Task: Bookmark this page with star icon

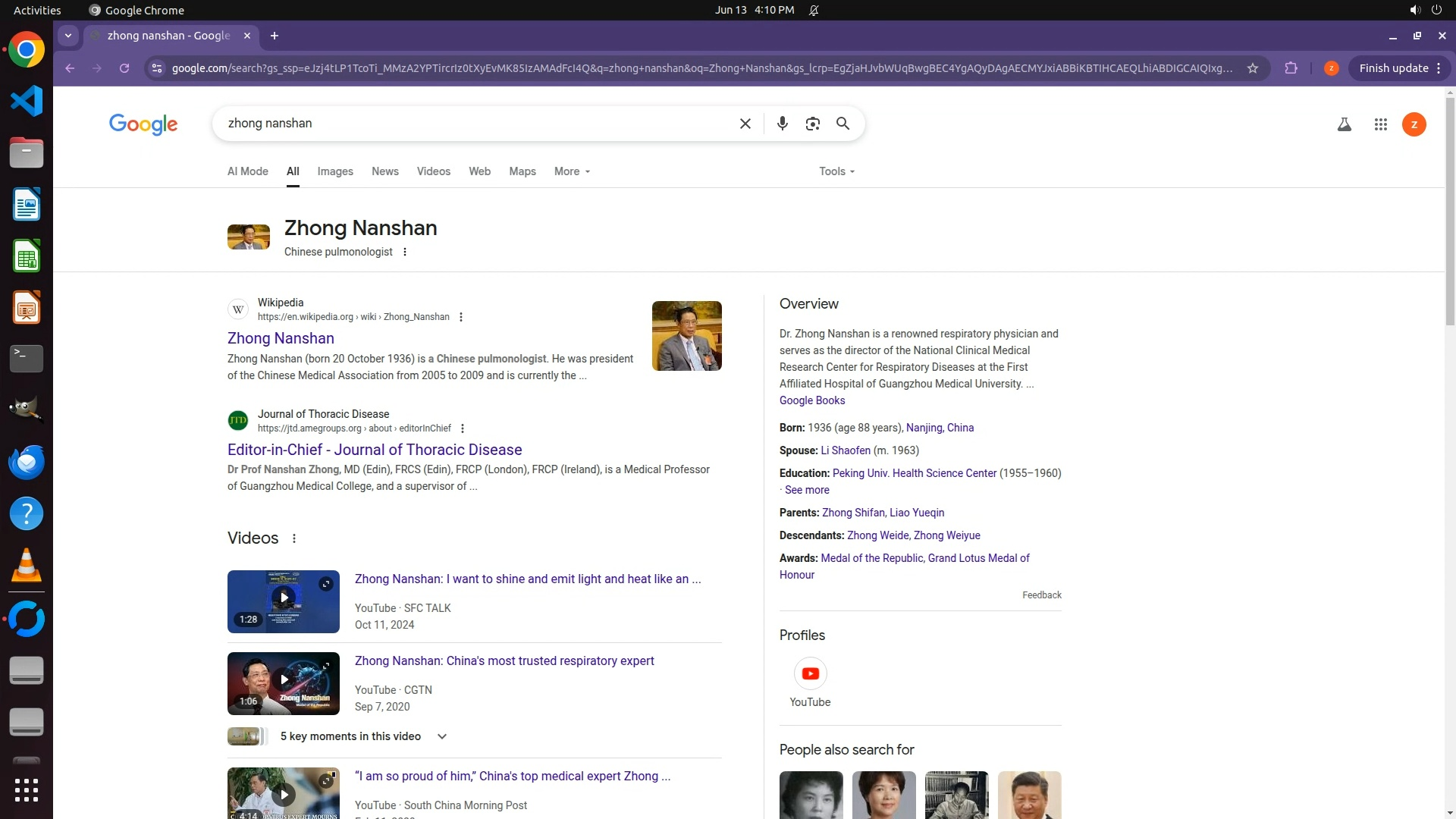Action: (x=1253, y=68)
